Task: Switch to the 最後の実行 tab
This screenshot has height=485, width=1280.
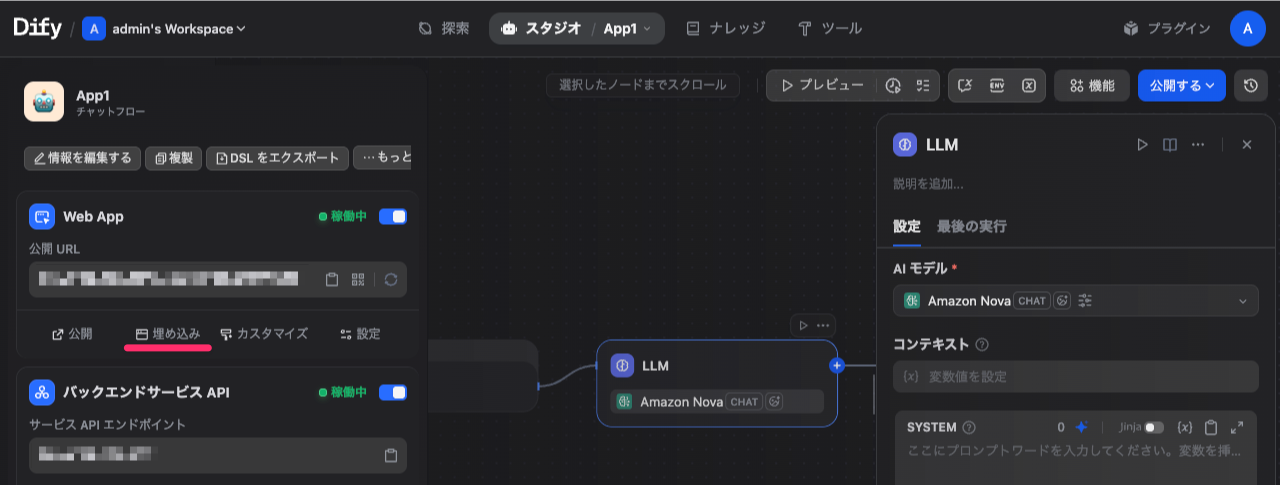Action: (971, 226)
